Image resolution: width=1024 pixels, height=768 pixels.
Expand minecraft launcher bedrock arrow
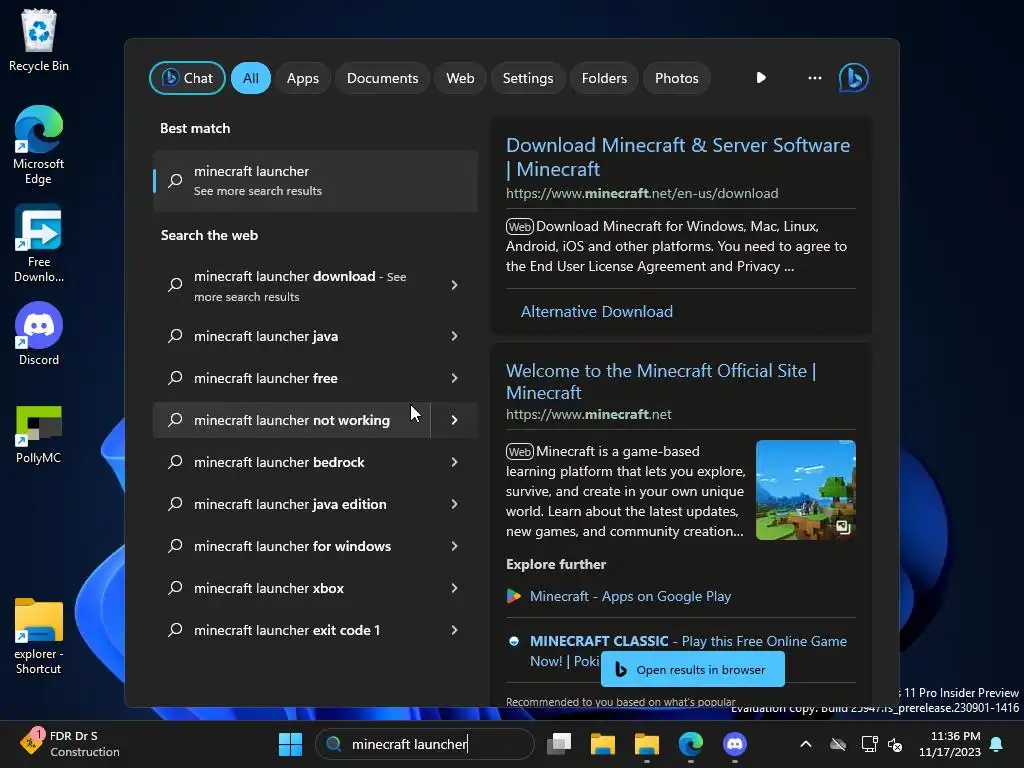coord(455,462)
